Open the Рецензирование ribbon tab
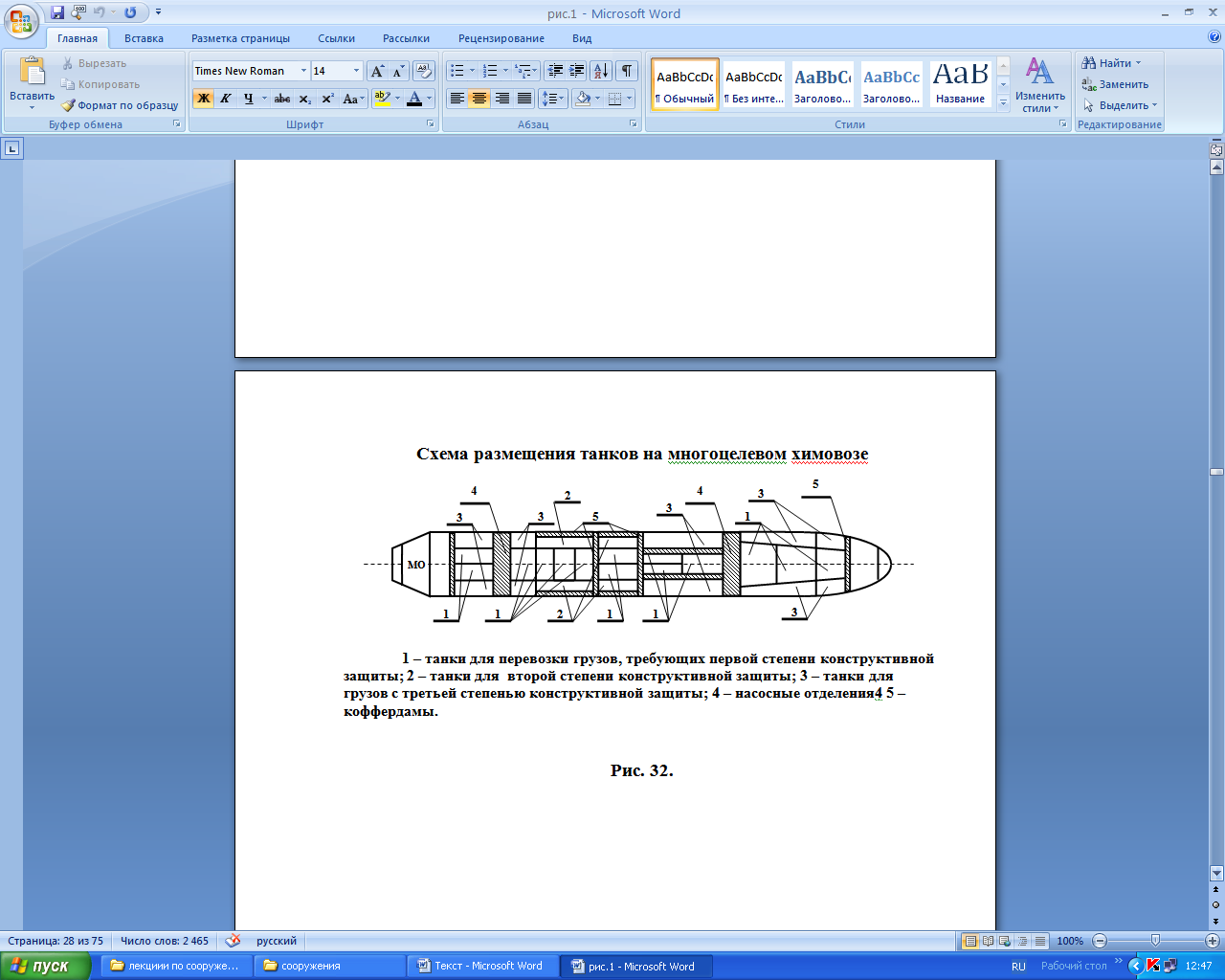The height and width of the screenshot is (980, 1225). (501, 38)
